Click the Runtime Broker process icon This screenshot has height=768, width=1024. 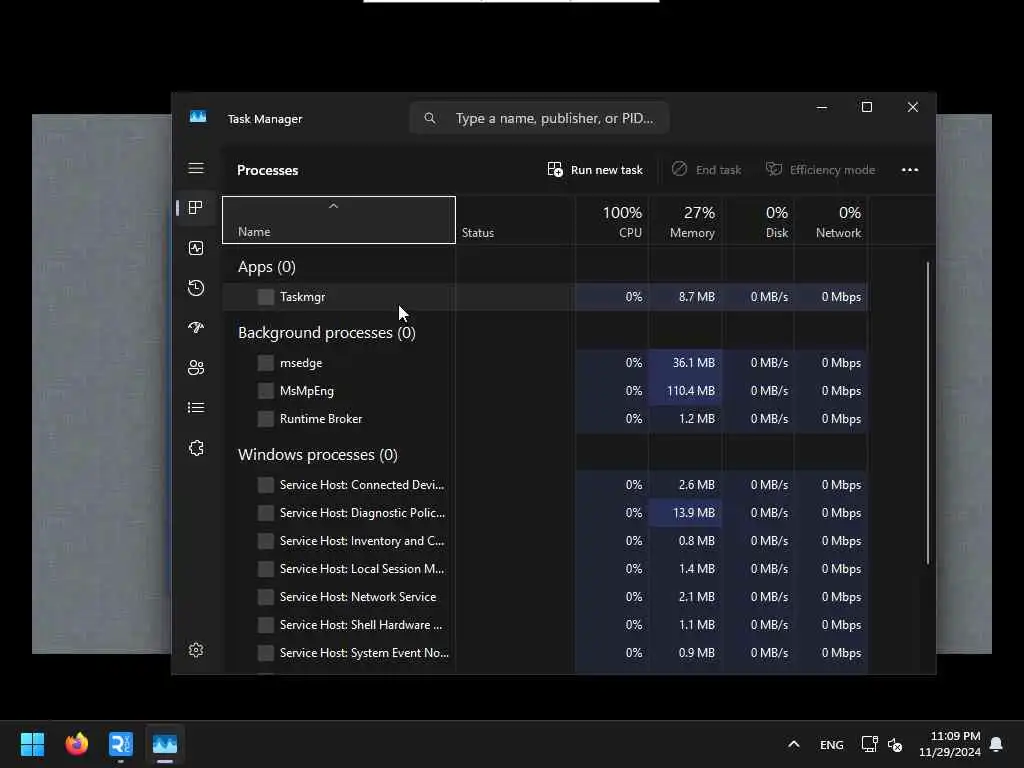click(266, 419)
